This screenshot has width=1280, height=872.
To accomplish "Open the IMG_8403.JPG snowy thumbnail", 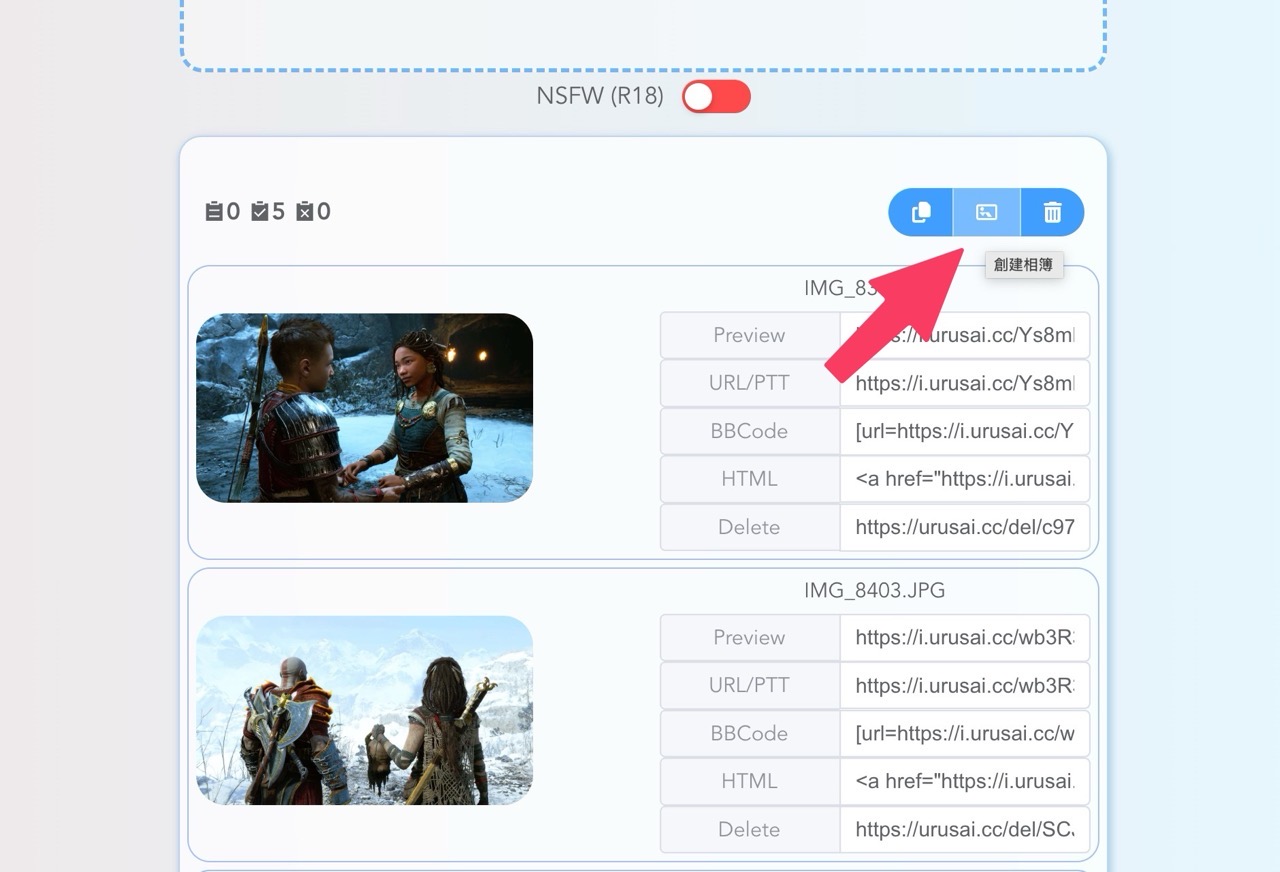I will (x=364, y=710).
